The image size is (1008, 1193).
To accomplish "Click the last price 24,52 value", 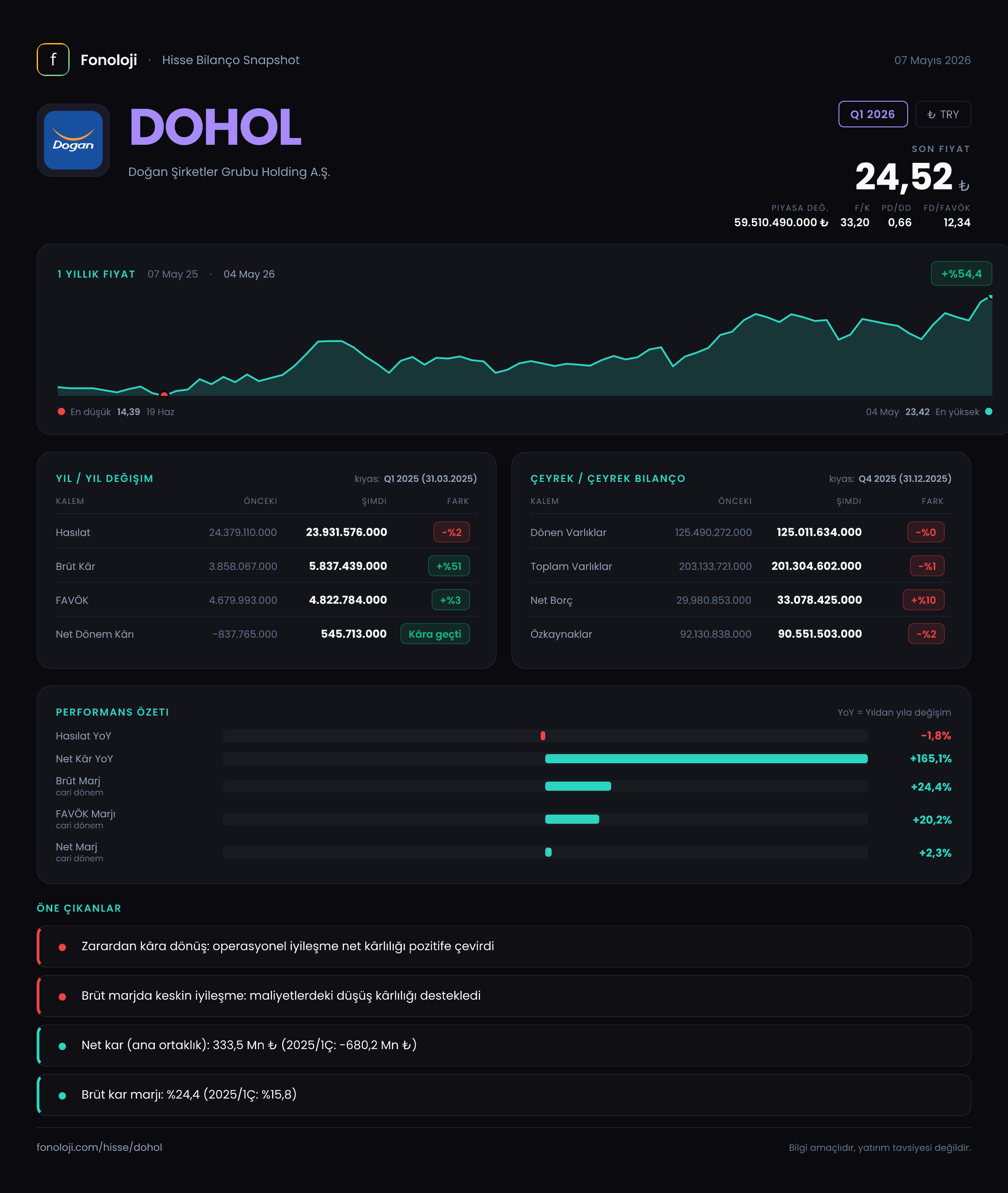I will click(x=904, y=176).
